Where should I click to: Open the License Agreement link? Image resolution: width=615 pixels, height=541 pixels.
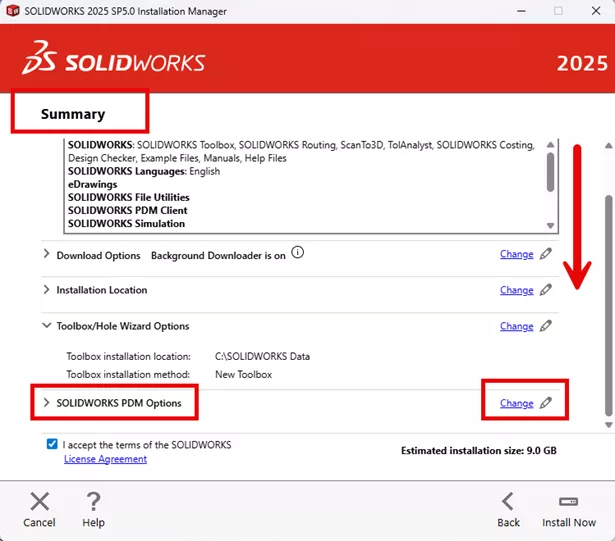pos(106,459)
